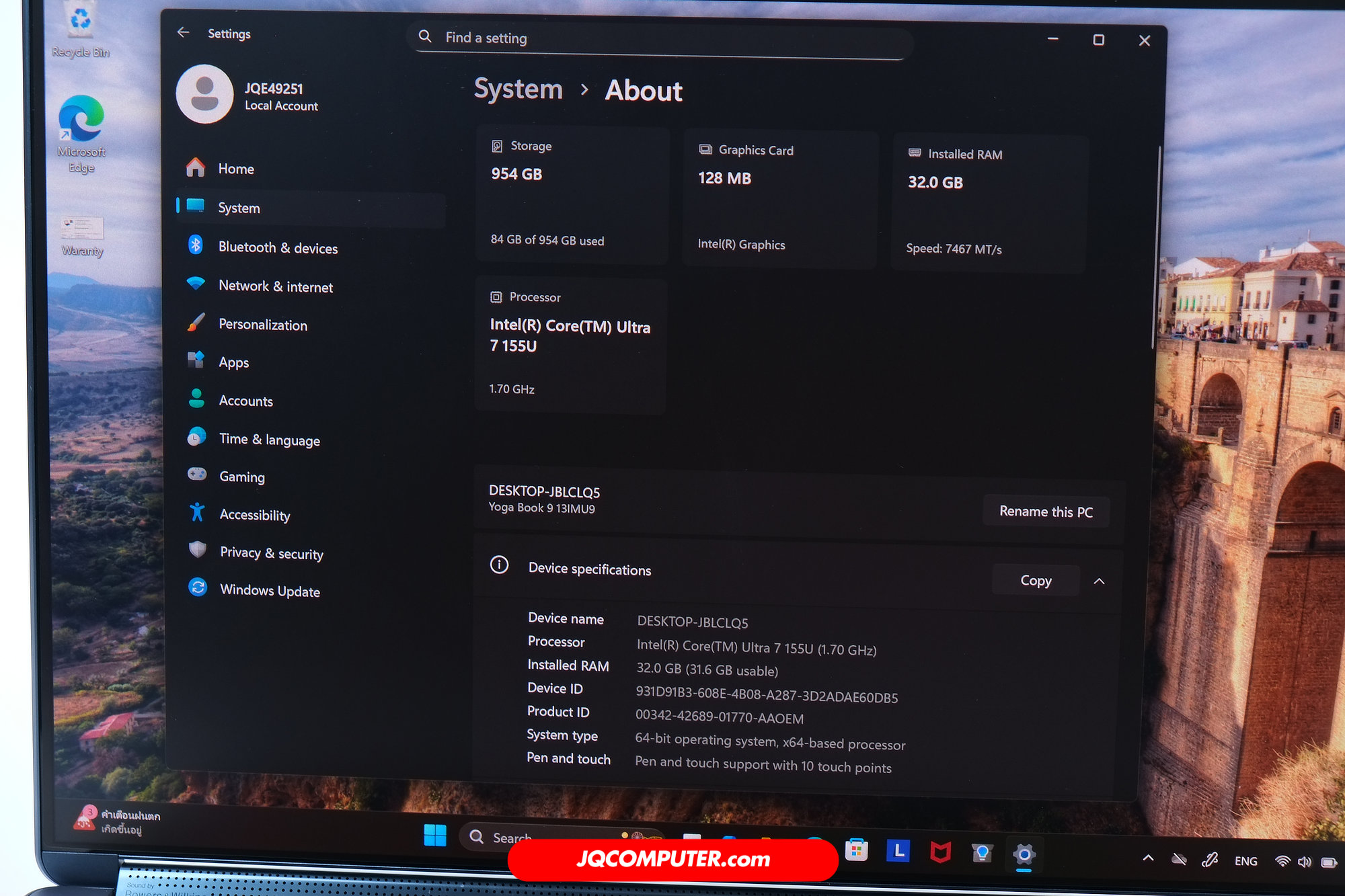Open McAfee from the taskbar
Viewport: 1345px width, 896px height.
click(x=940, y=852)
